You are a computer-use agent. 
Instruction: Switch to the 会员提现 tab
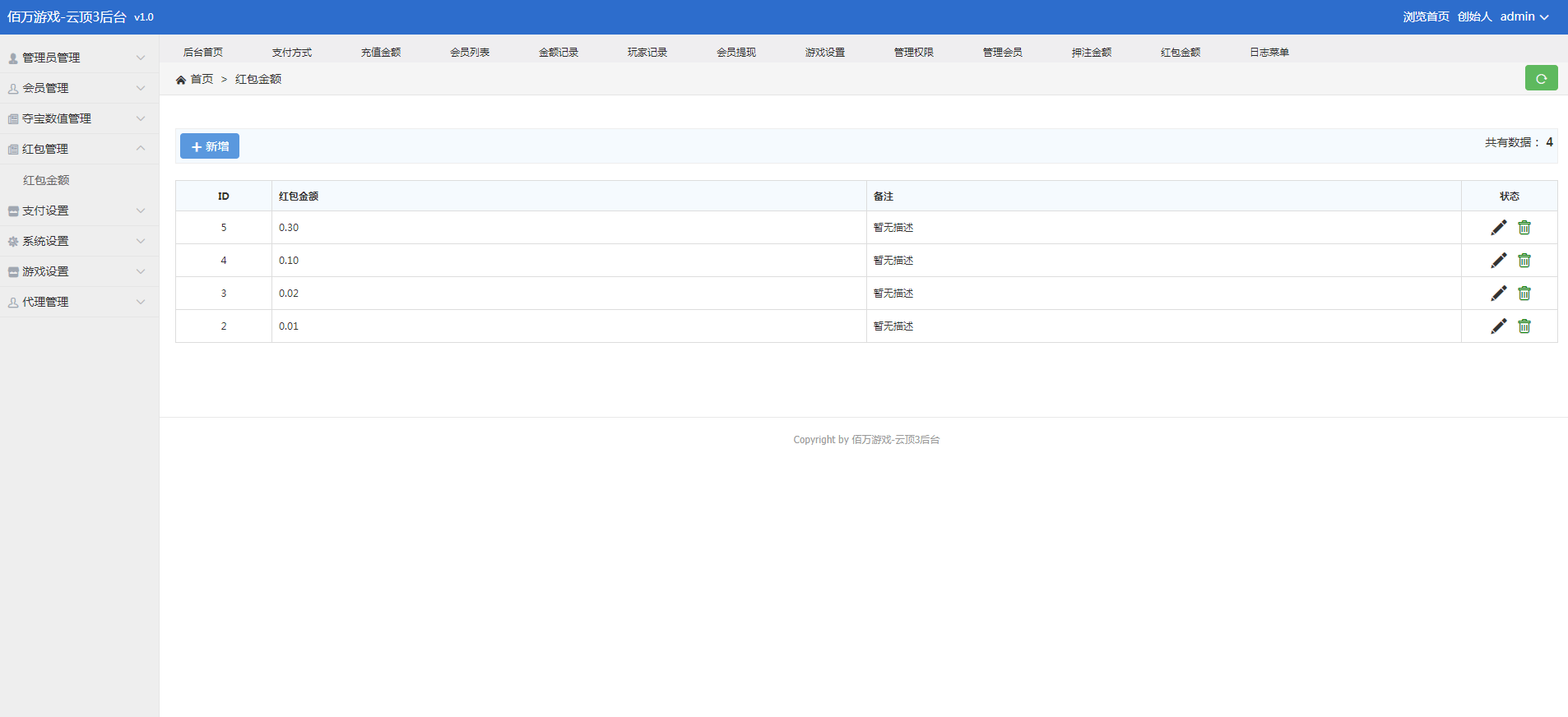click(x=736, y=52)
